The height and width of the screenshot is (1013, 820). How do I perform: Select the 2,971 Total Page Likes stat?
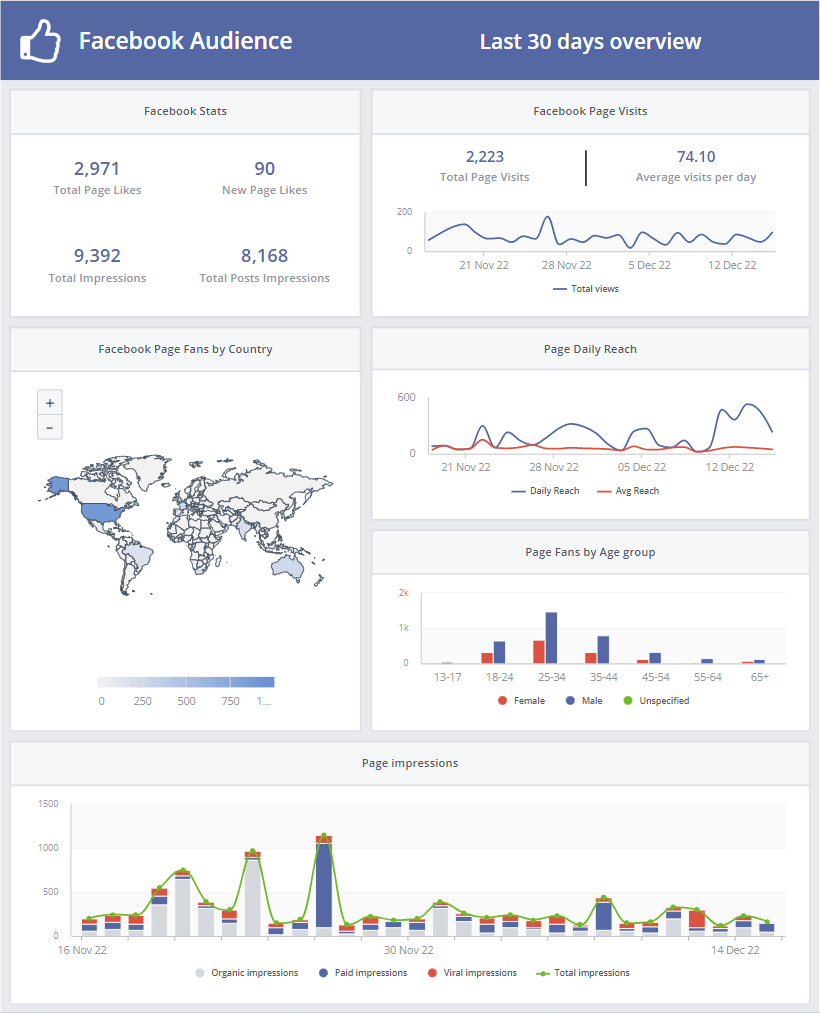coord(97,169)
